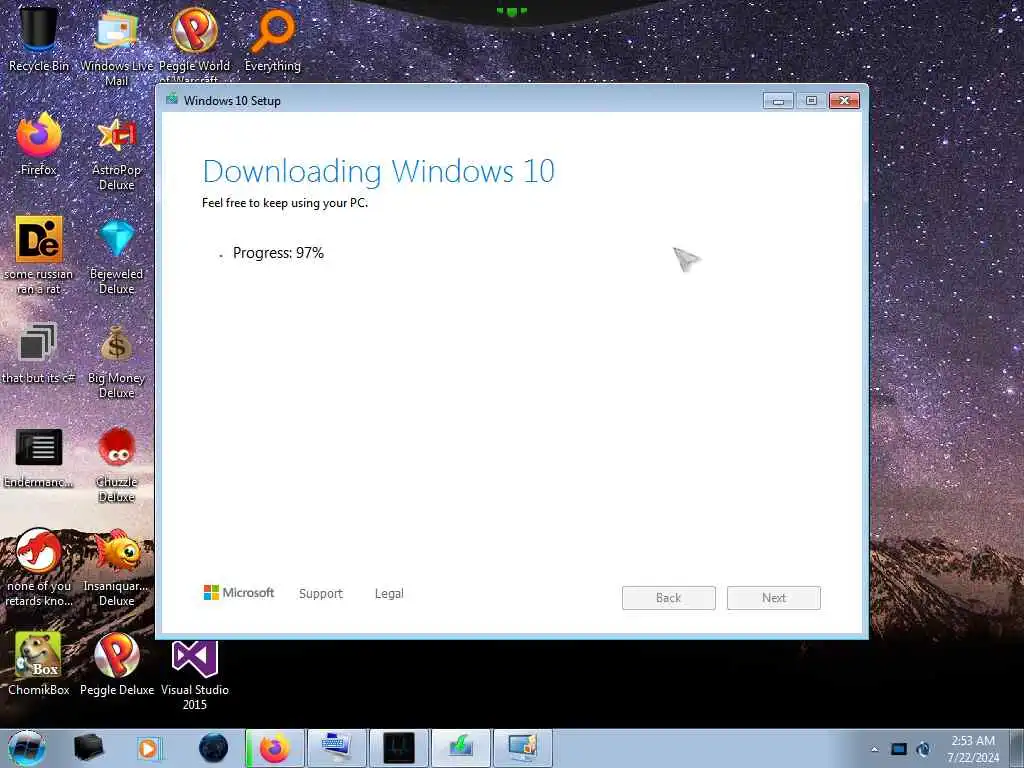
Task: Open the clock showing 2:53 AM
Action: coord(973,748)
